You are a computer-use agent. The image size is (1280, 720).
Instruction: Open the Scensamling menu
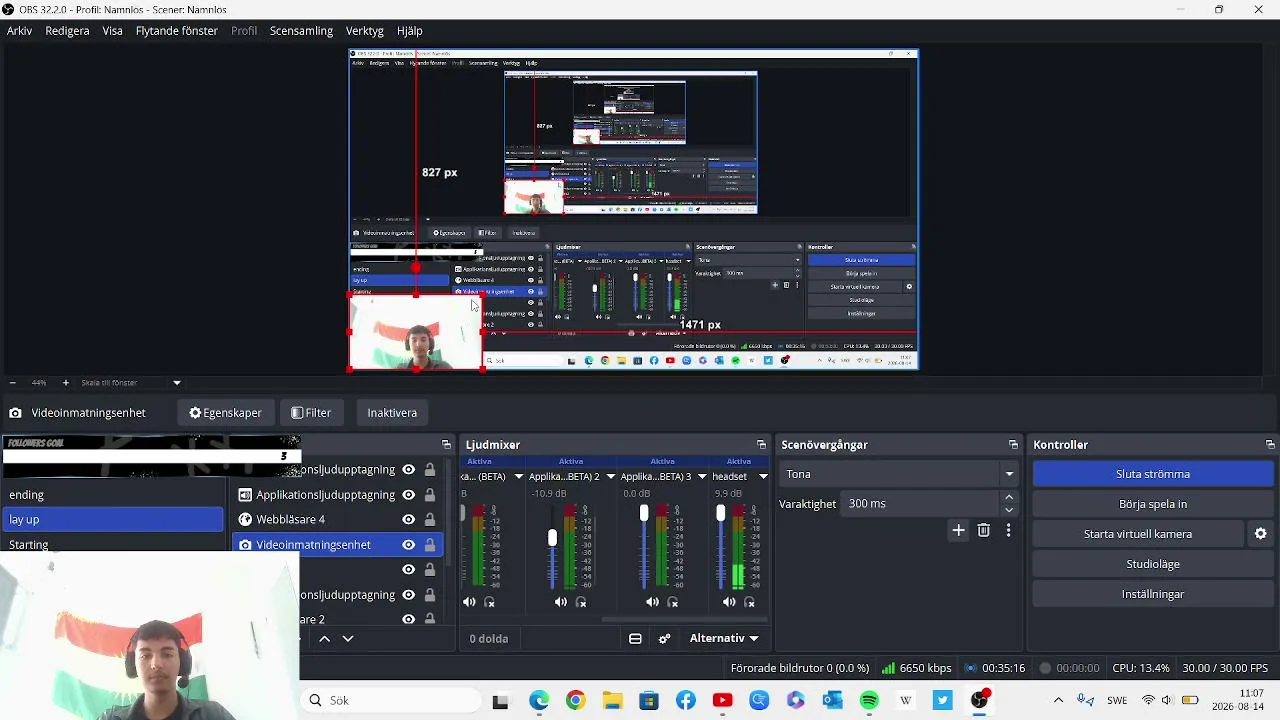[301, 31]
